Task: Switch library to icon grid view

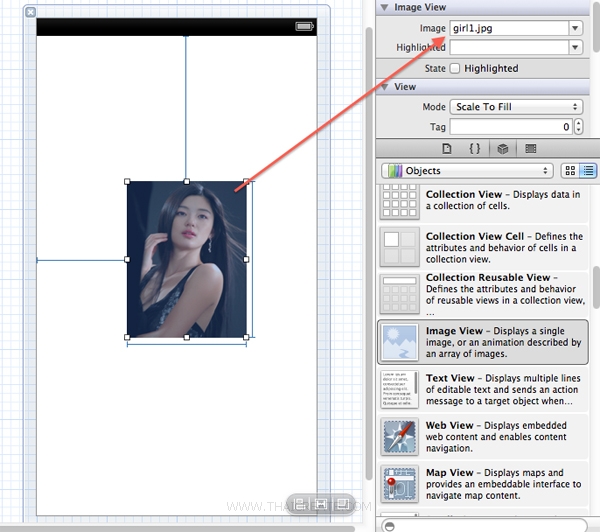Action: [570, 171]
